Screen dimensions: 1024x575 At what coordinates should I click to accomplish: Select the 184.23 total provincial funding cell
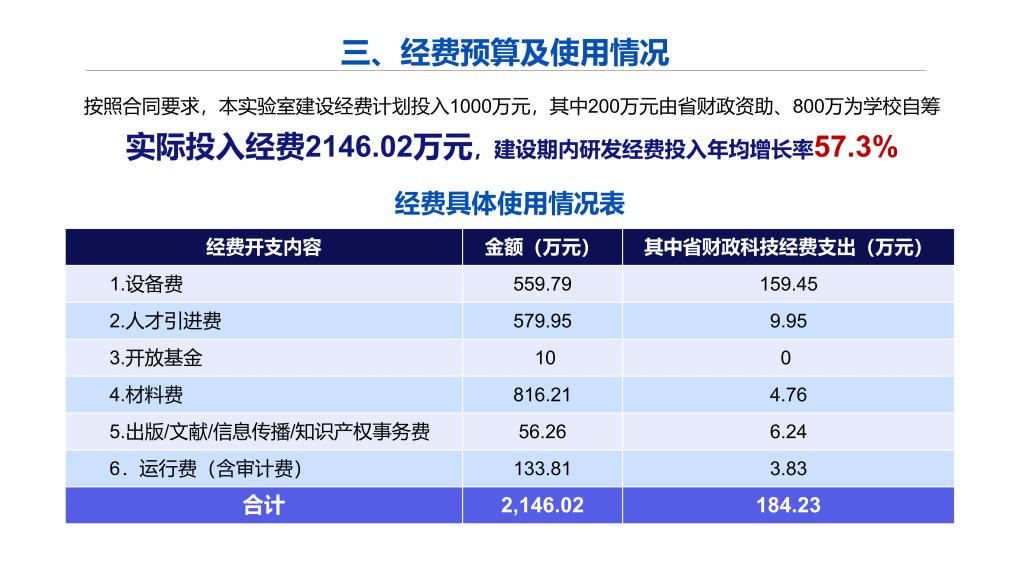pos(787,505)
